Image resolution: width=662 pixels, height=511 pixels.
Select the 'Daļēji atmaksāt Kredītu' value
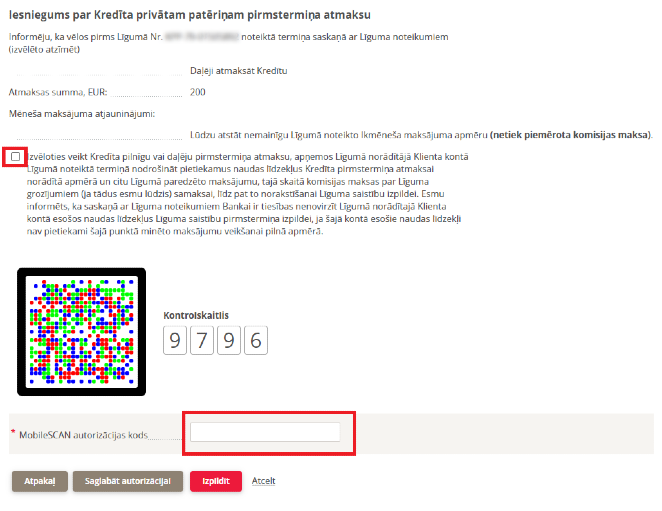pyautogui.click(x=238, y=72)
